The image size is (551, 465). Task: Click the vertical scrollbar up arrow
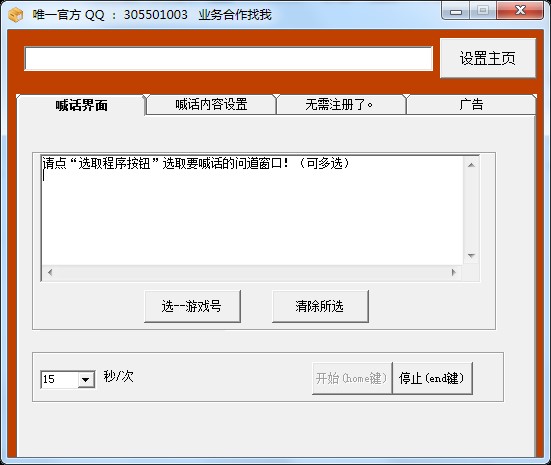click(x=472, y=165)
